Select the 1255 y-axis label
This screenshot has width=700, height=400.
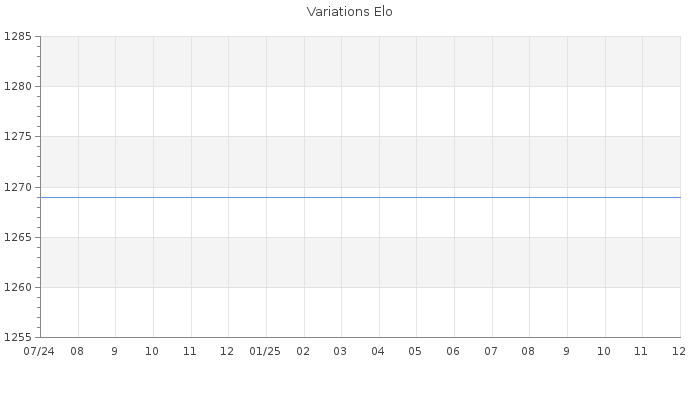(18, 338)
